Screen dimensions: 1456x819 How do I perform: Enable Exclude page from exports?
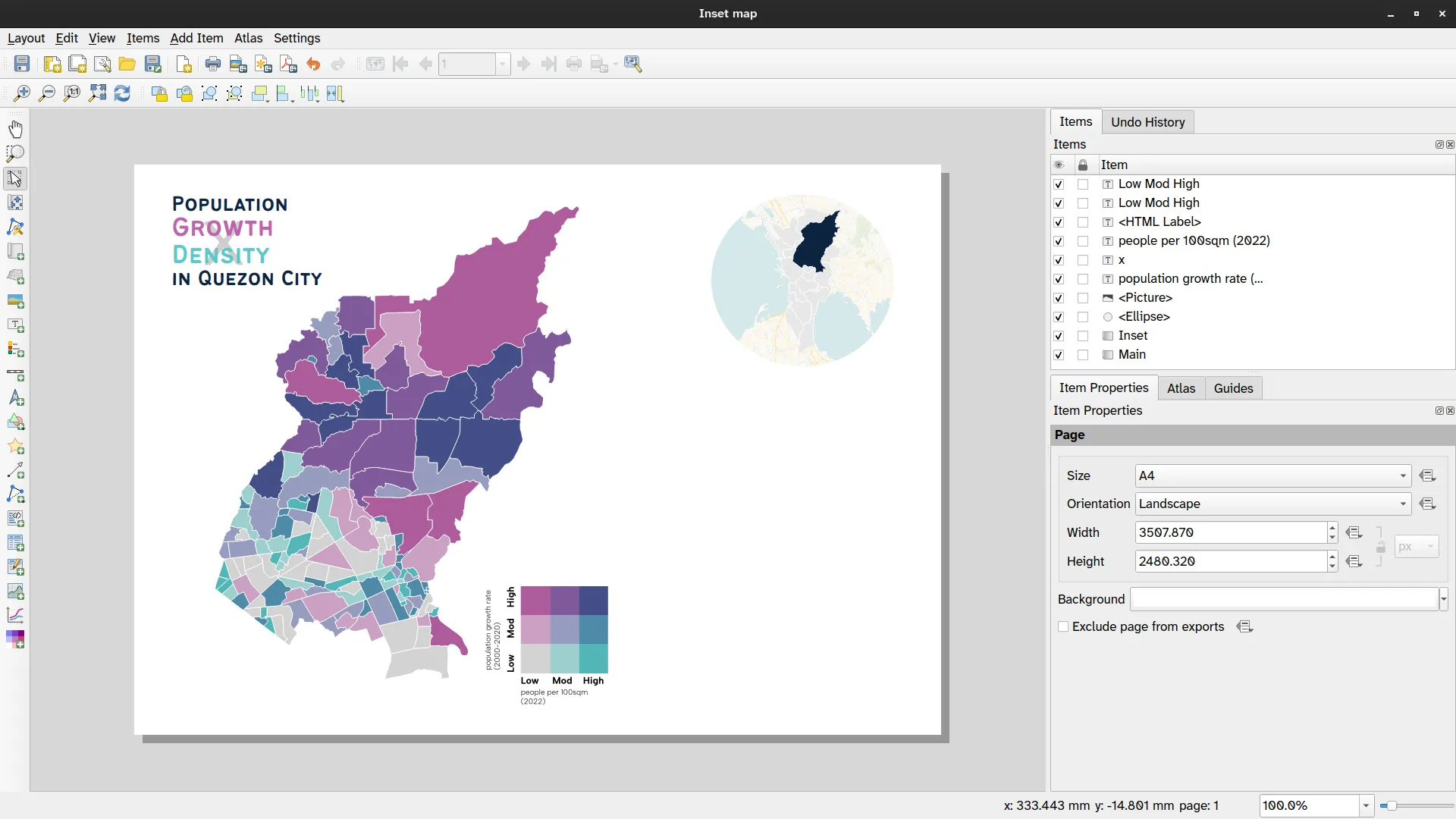pos(1063,626)
